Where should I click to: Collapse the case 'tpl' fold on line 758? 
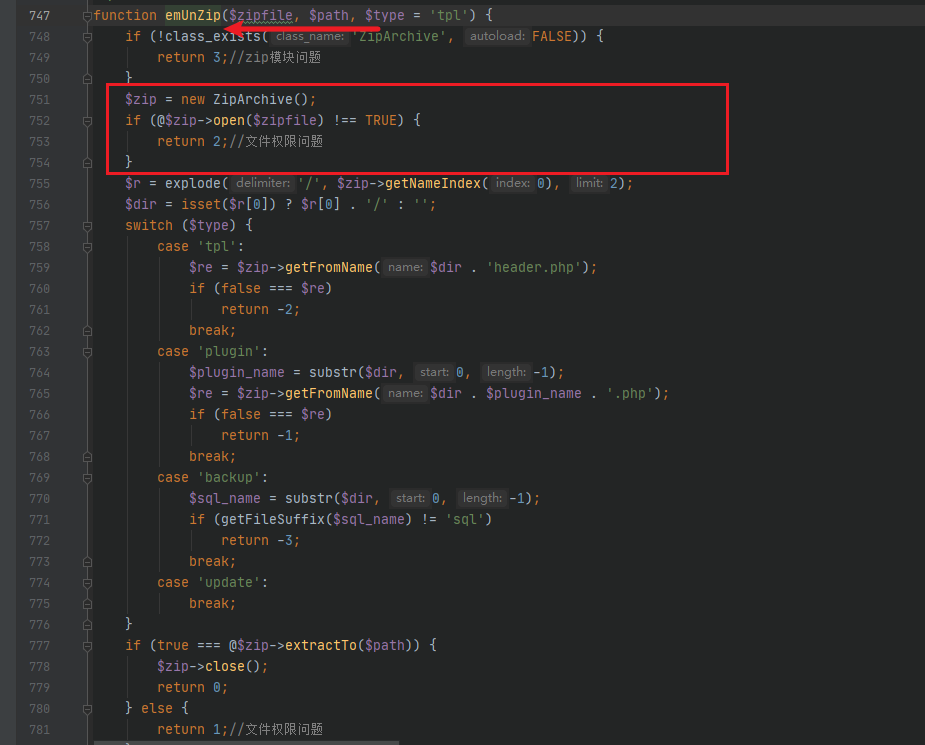coord(87,247)
